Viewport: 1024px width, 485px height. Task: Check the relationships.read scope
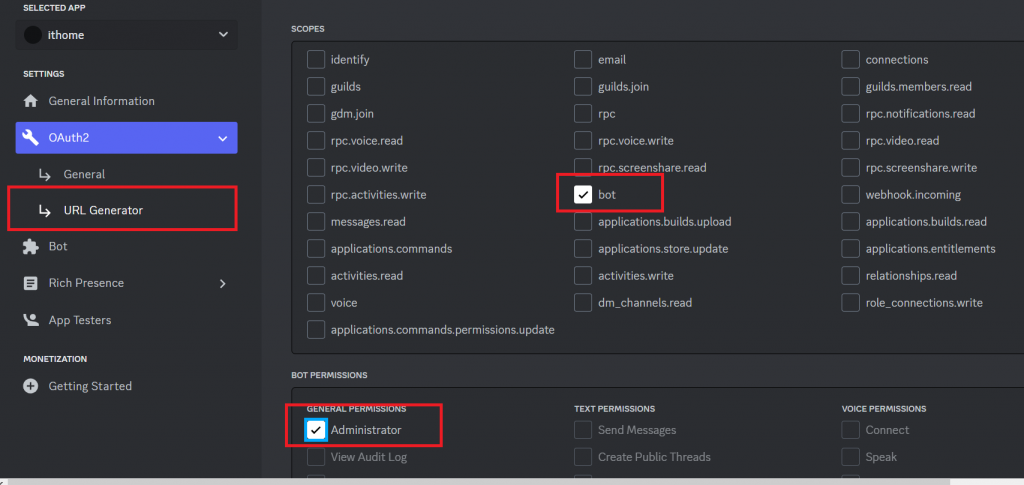[850, 275]
